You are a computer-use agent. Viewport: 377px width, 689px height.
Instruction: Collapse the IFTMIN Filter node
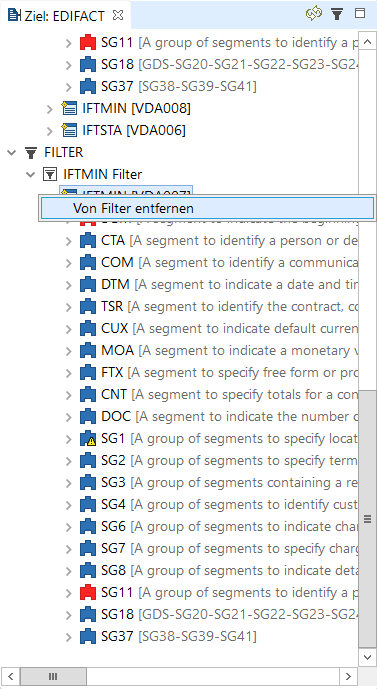click(30, 174)
